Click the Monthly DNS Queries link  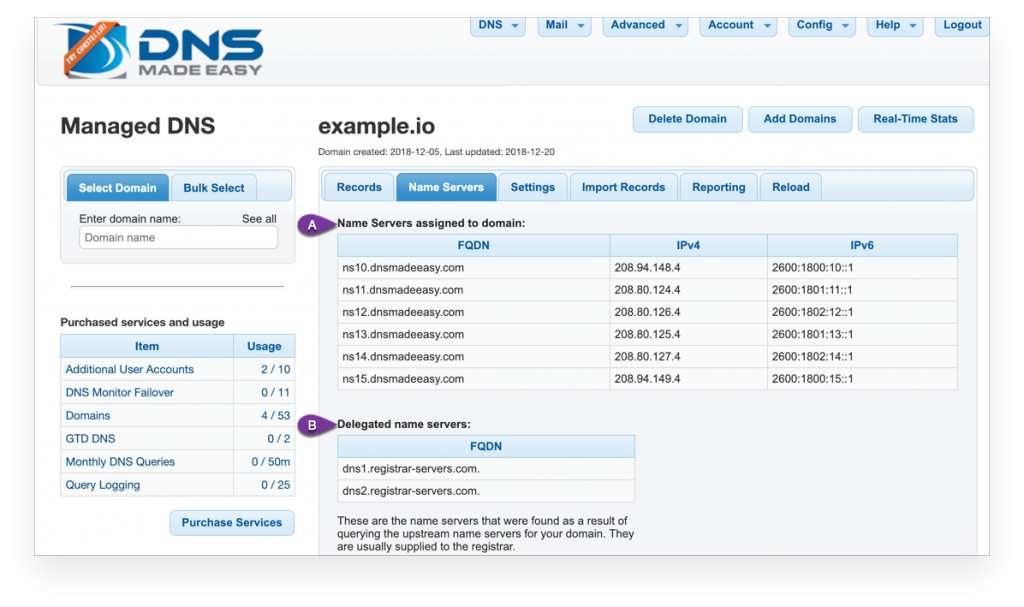tap(120, 461)
